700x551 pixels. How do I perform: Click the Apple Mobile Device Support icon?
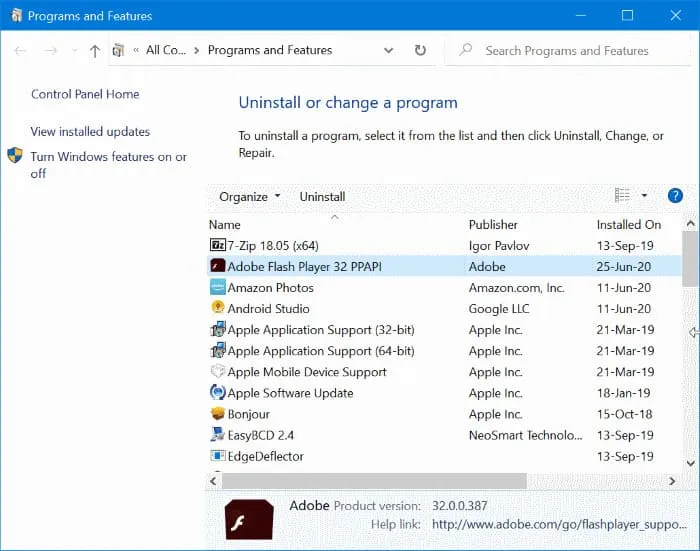pyautogui.click(x=217, y=371)
